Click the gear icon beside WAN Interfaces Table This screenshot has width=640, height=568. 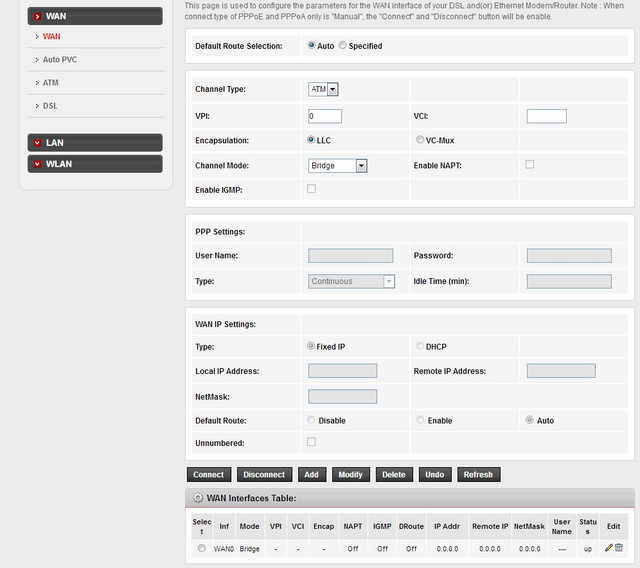point(198,498)
